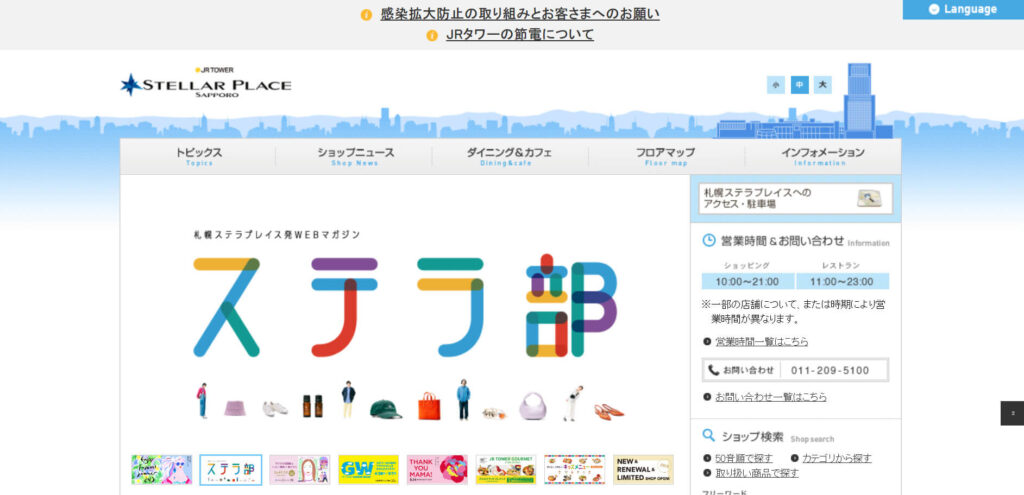Click the lavender handbag item image
Screen dimensions: 1024x495
[533, 406]
